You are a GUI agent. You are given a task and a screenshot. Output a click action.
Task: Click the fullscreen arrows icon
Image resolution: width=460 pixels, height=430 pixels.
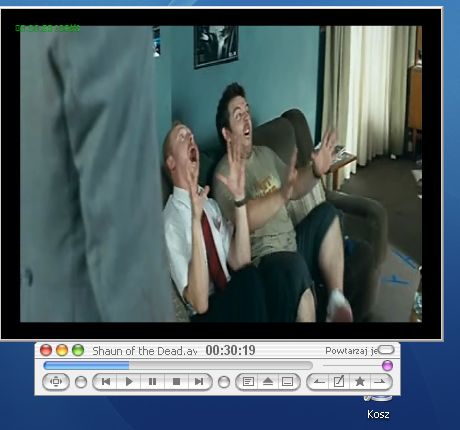click(56, 382)
